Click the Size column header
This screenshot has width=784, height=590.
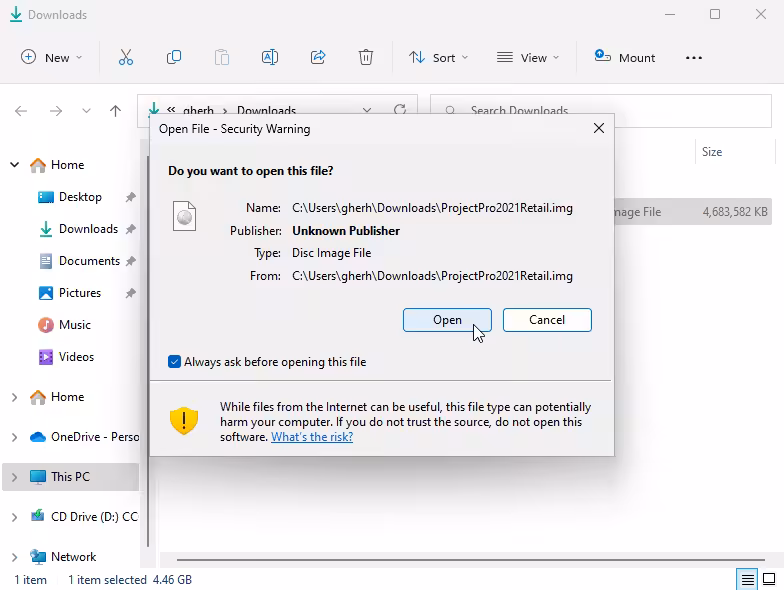click(734, 152)
